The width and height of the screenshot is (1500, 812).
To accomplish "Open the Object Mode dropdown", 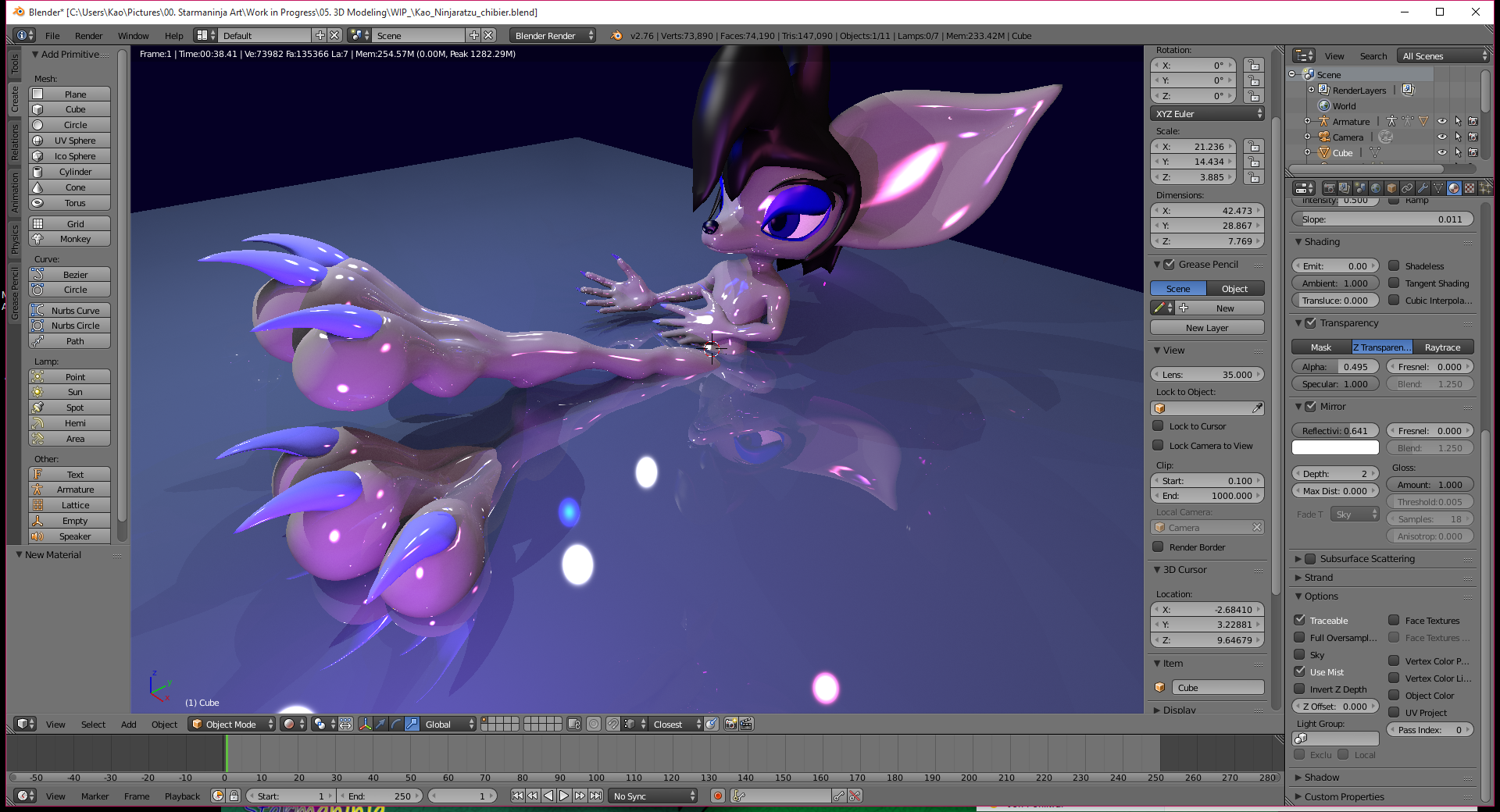I will 233,724.
